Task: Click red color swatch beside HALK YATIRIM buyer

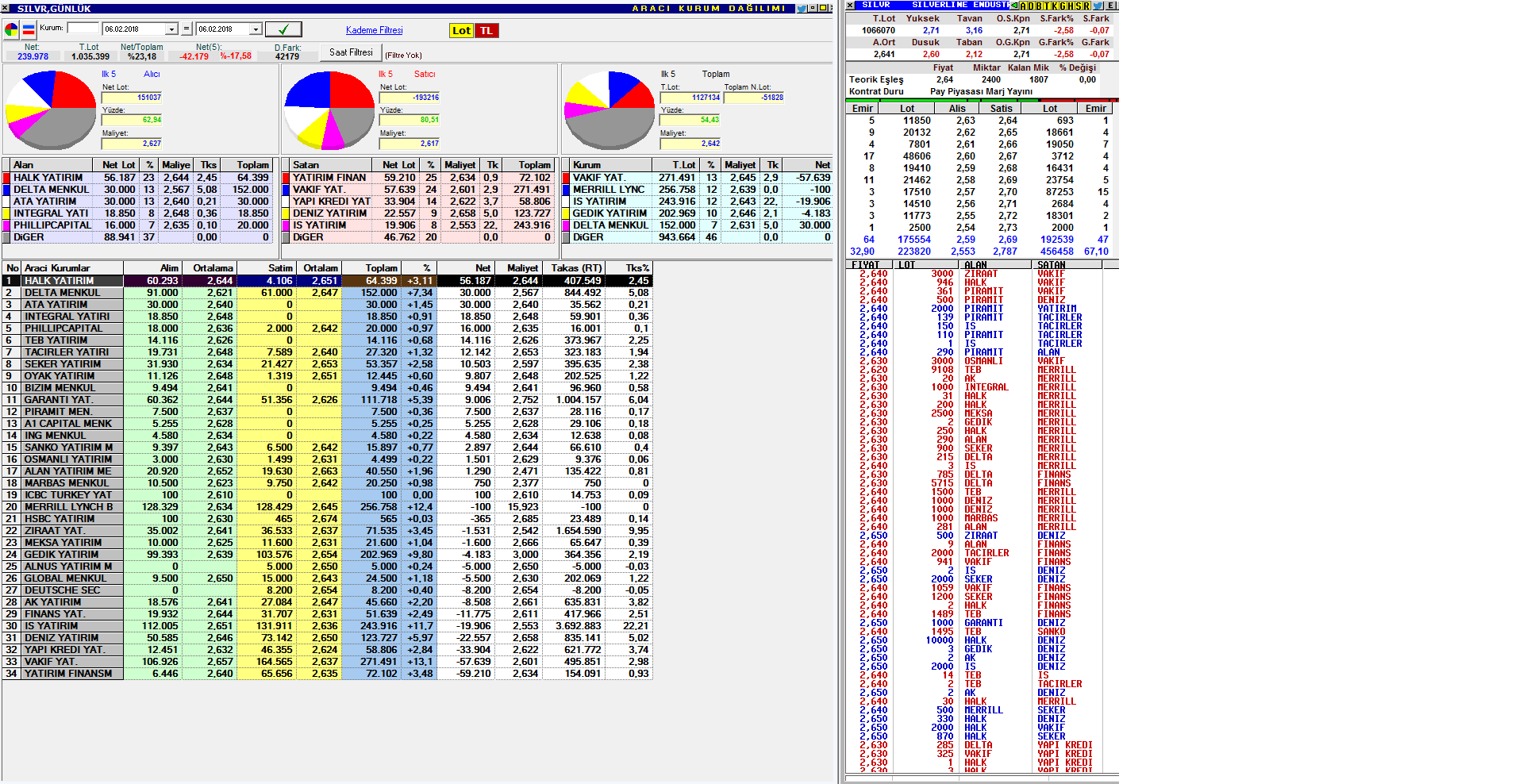Action: tap(6, 178)
